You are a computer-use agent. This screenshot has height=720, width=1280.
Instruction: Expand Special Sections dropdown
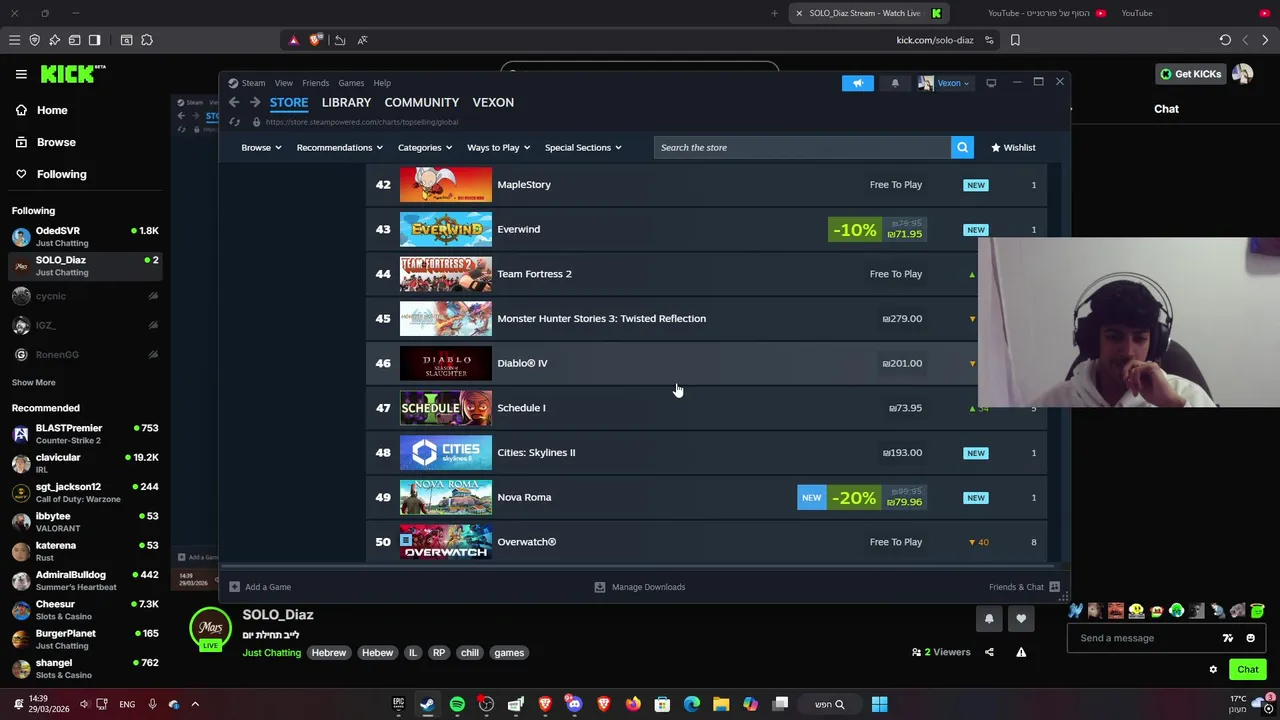coord(583,147)
